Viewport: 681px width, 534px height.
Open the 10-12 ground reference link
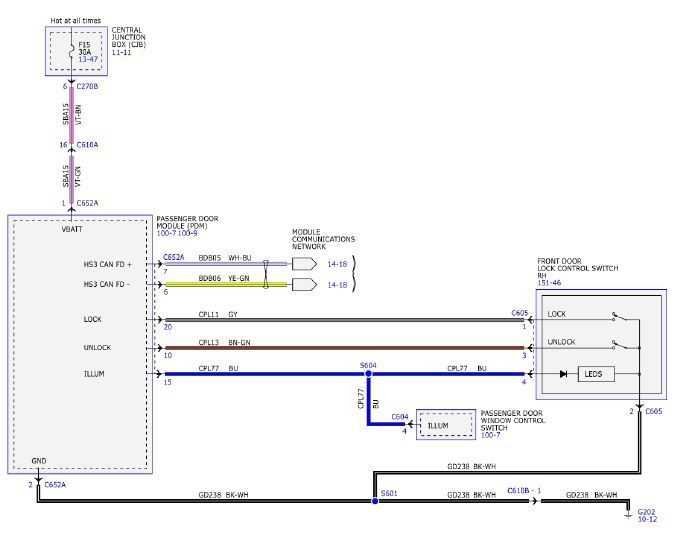point(647,519)
